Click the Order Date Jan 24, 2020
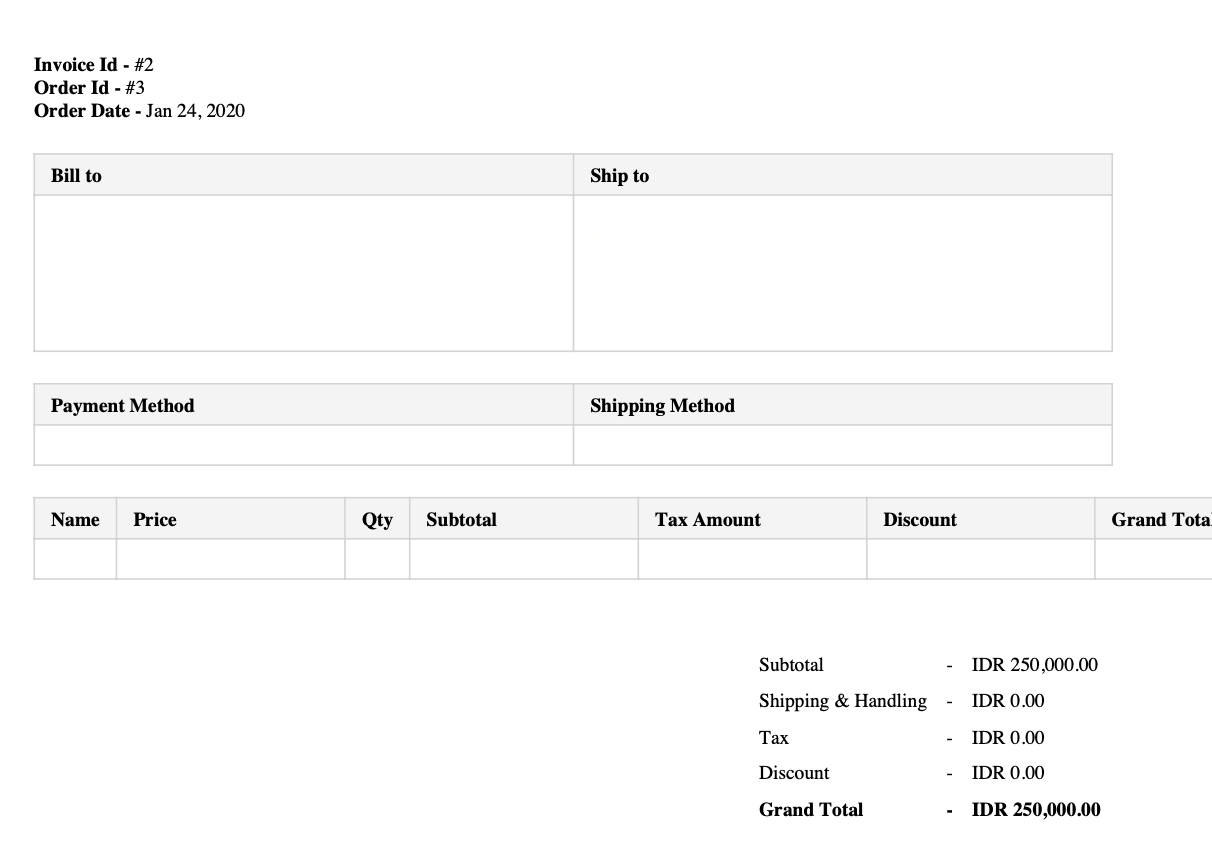1212x868 pixels. click(x=139, y=111)
